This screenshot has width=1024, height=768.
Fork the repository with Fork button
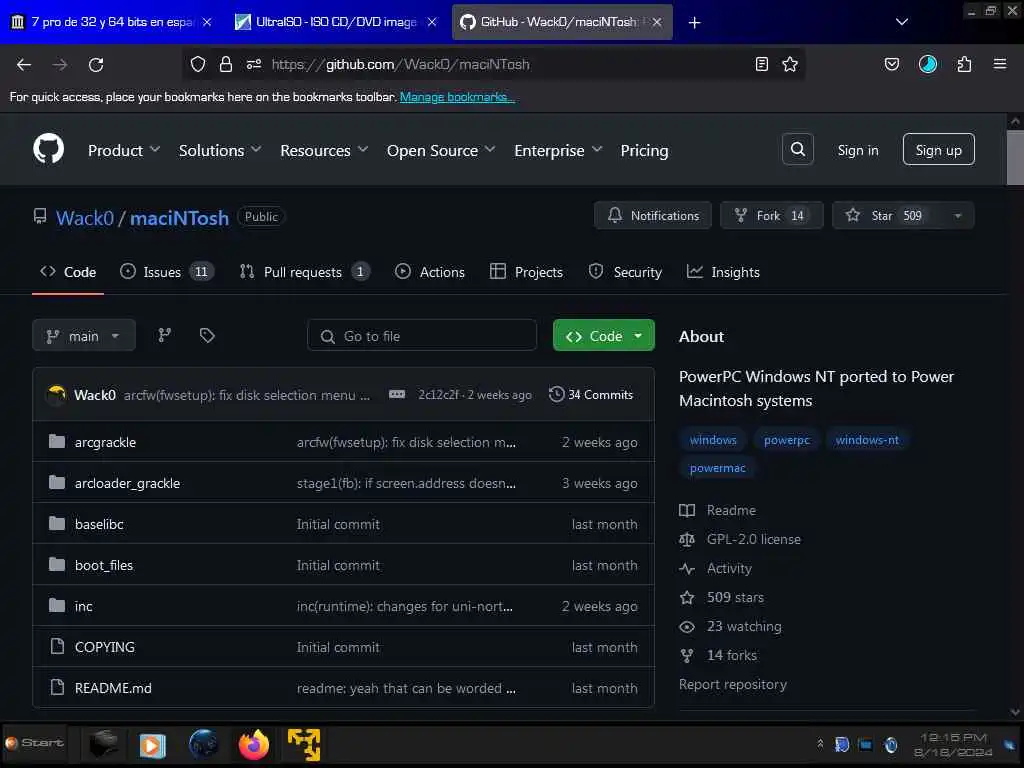coord(771,216)
